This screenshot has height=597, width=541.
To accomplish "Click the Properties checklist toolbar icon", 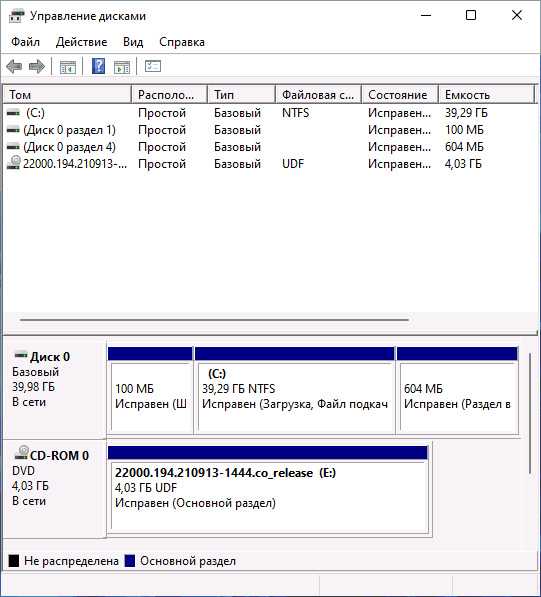I will click(153, 67).
